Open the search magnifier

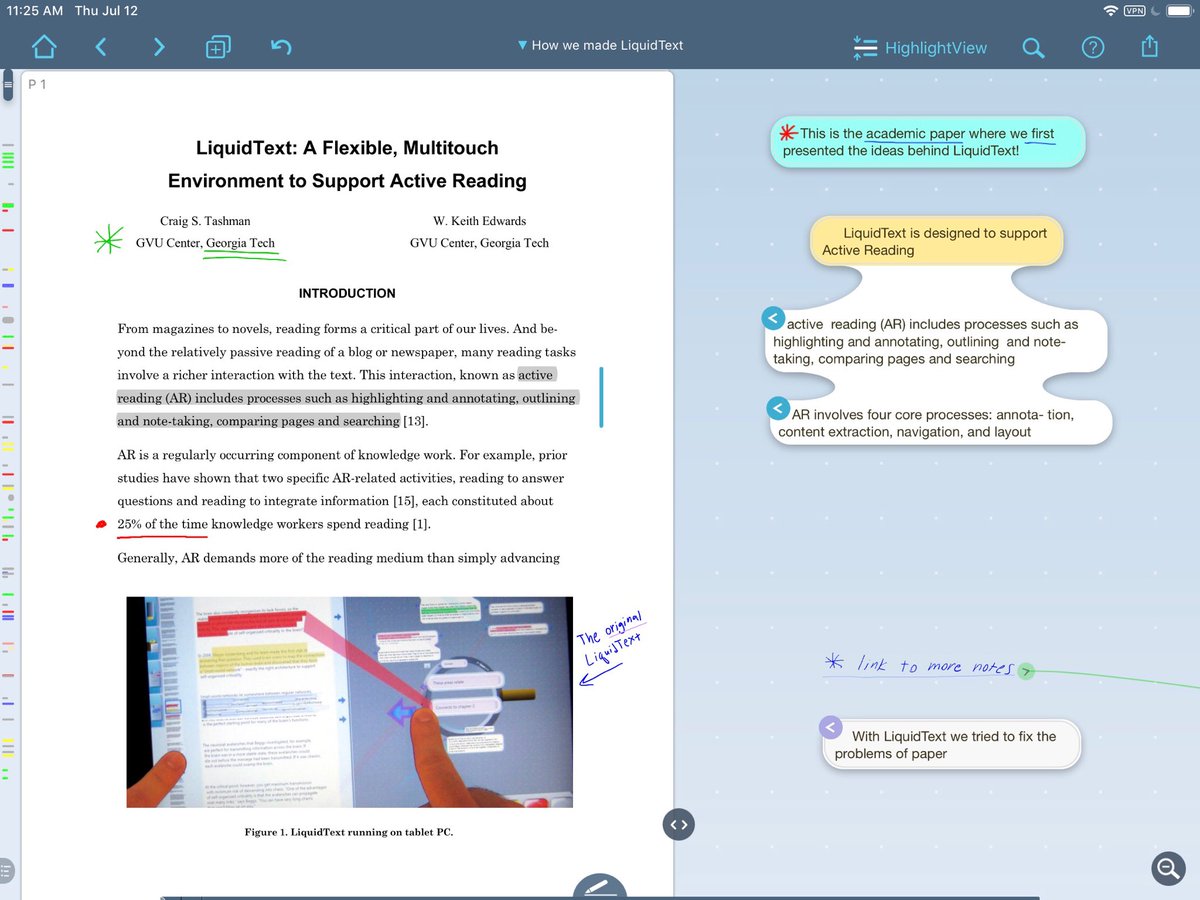click(x=1033, y=47)
